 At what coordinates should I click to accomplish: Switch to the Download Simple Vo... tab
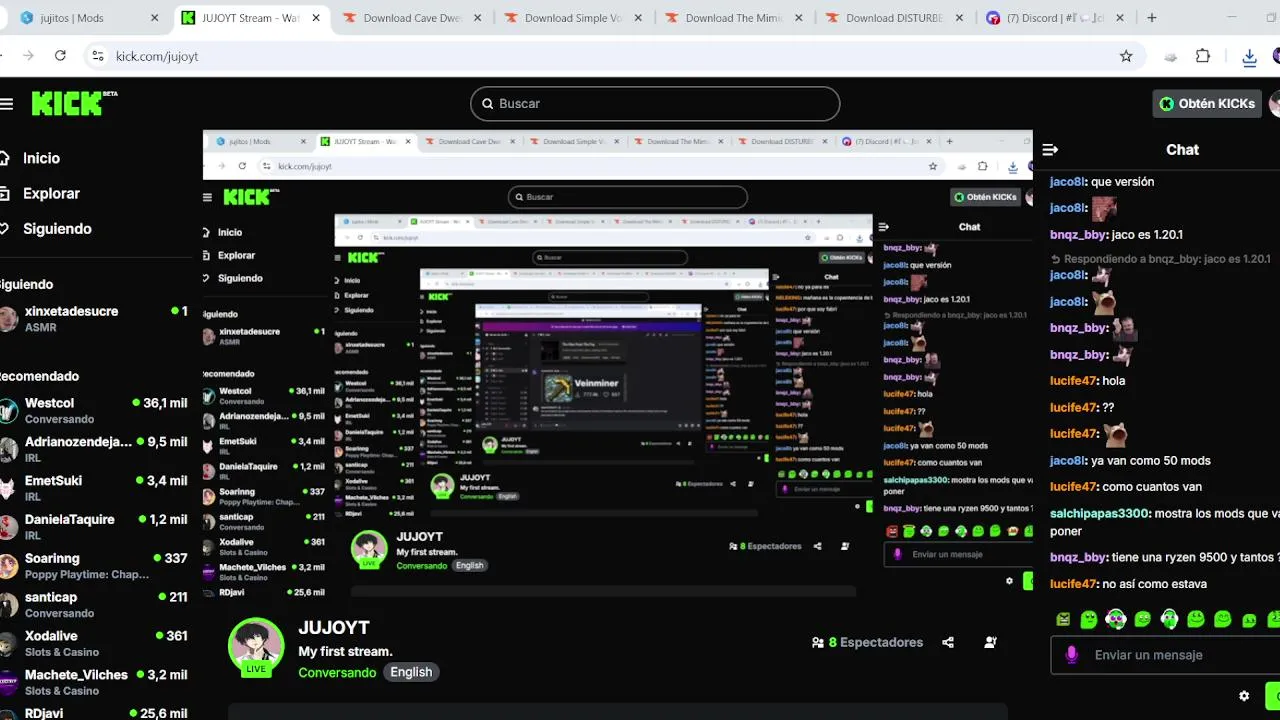pos(573,18)
